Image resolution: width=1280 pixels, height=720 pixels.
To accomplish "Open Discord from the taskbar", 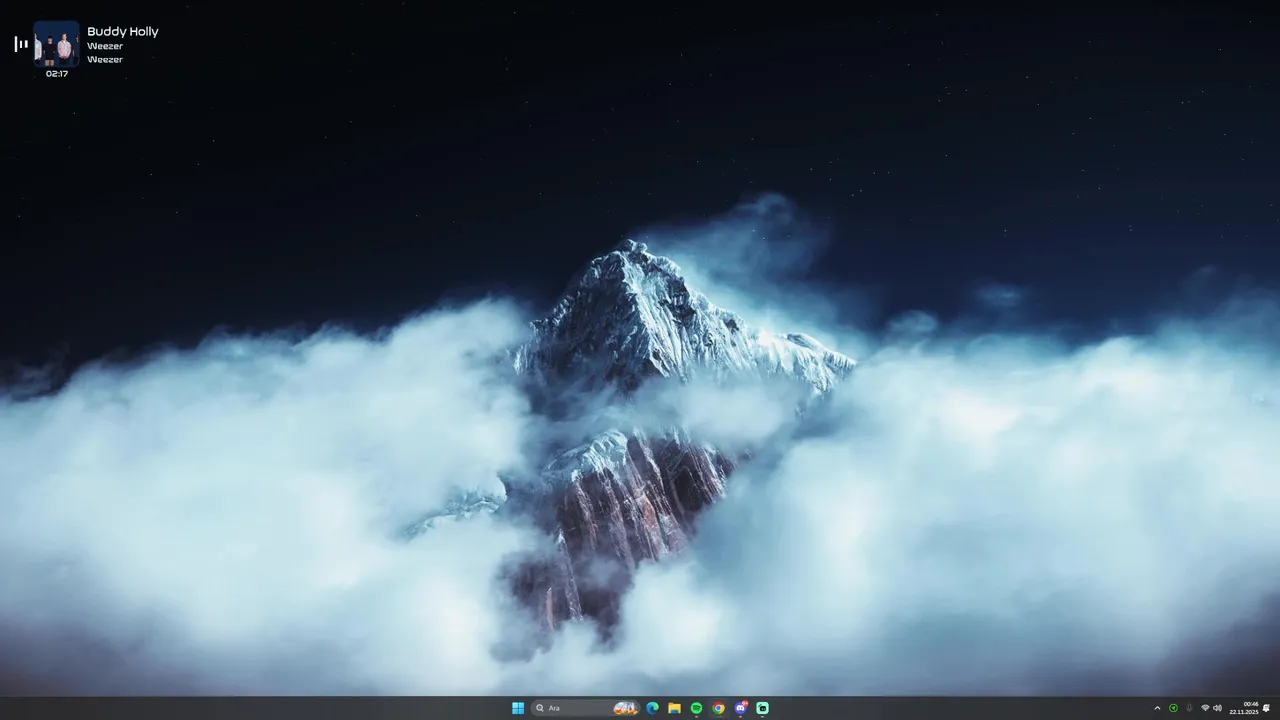I will (741, 708).
